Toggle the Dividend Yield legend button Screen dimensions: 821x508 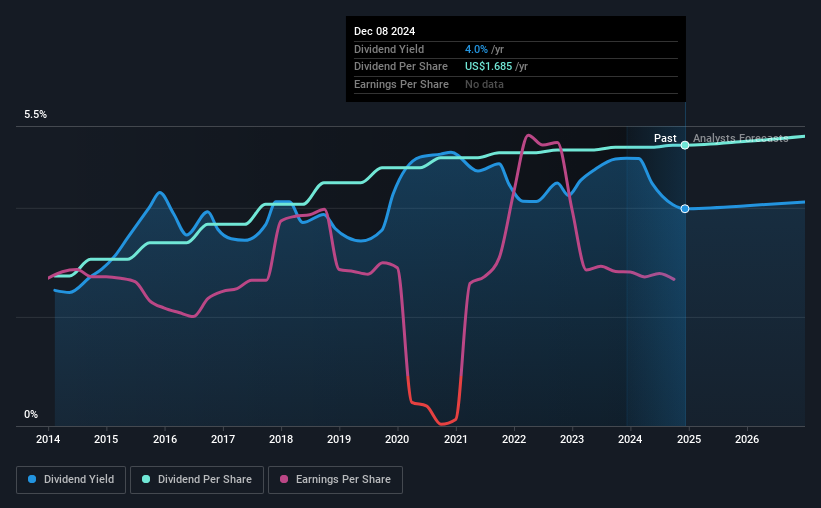[x=71, y=480]
